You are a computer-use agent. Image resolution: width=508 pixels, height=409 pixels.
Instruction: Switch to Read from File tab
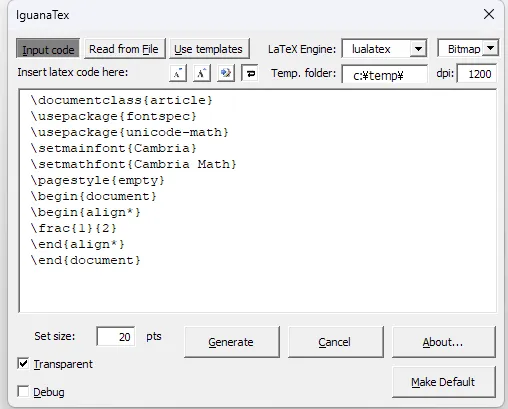(124, 49)
